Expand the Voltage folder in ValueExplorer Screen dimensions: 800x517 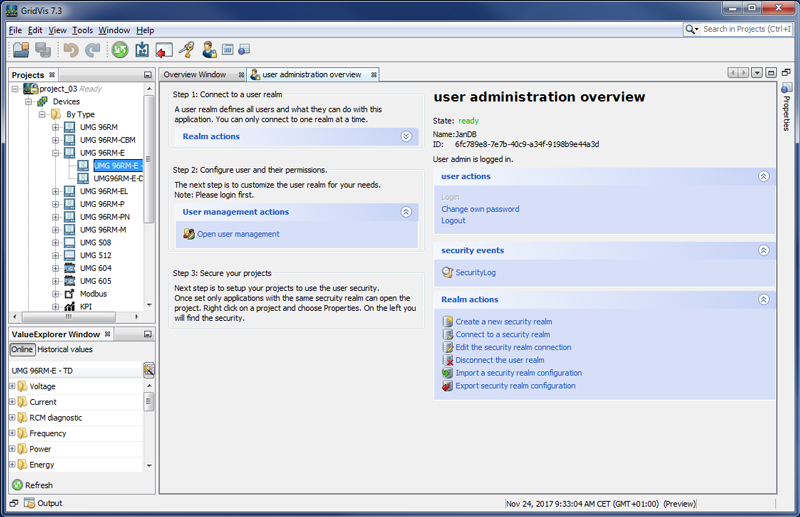[12, 386]
